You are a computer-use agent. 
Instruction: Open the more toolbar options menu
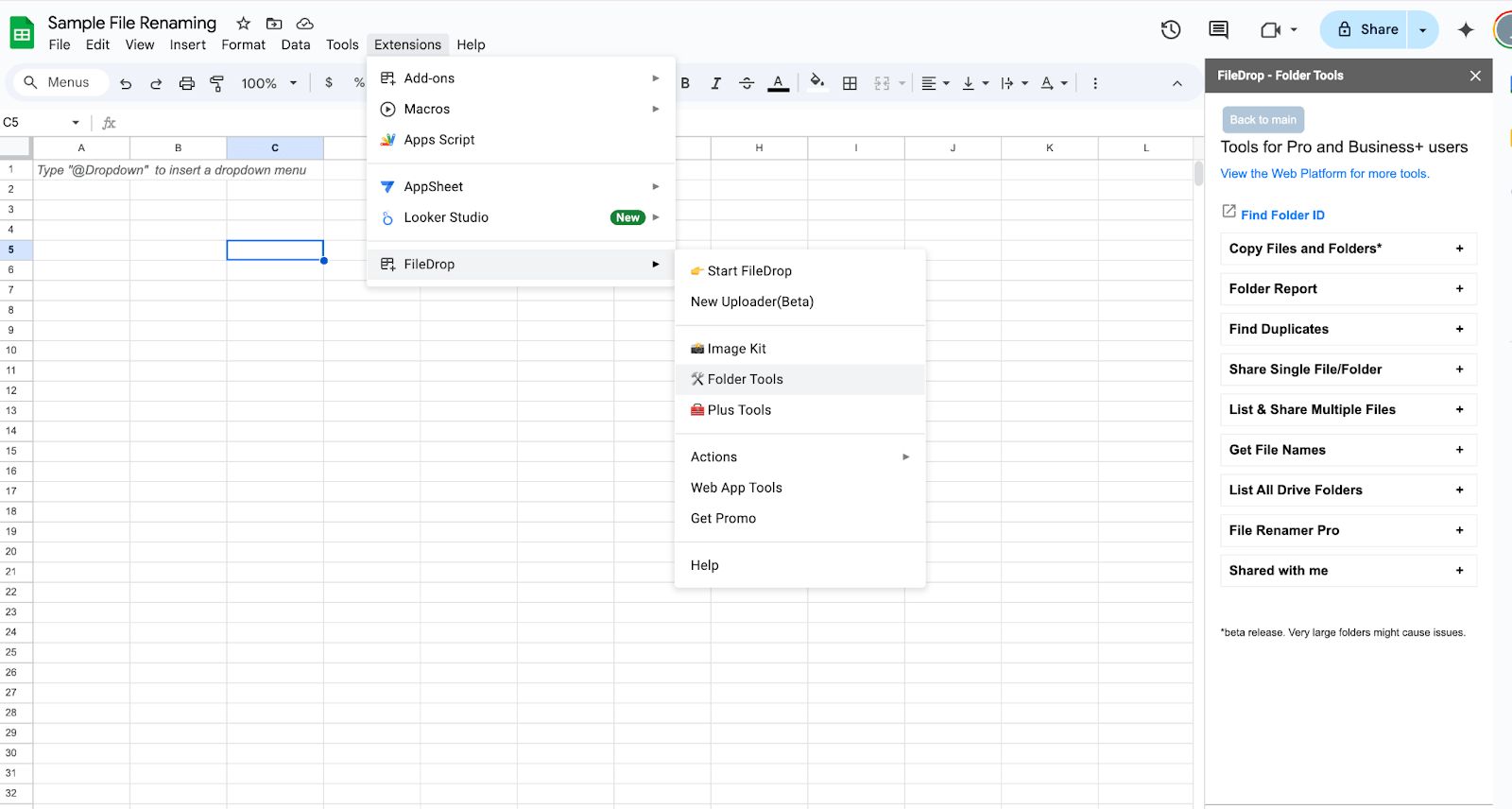1095,83
